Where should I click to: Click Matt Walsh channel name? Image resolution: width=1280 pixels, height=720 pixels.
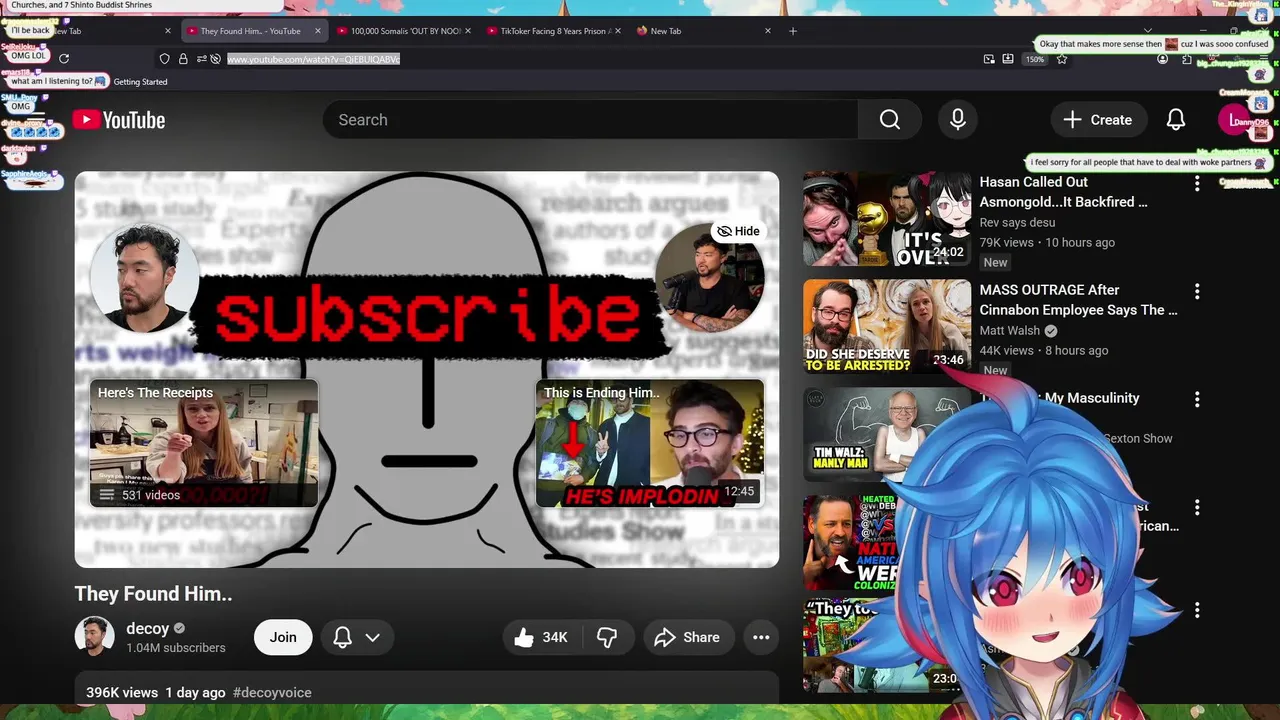[x=1010, y=331]
